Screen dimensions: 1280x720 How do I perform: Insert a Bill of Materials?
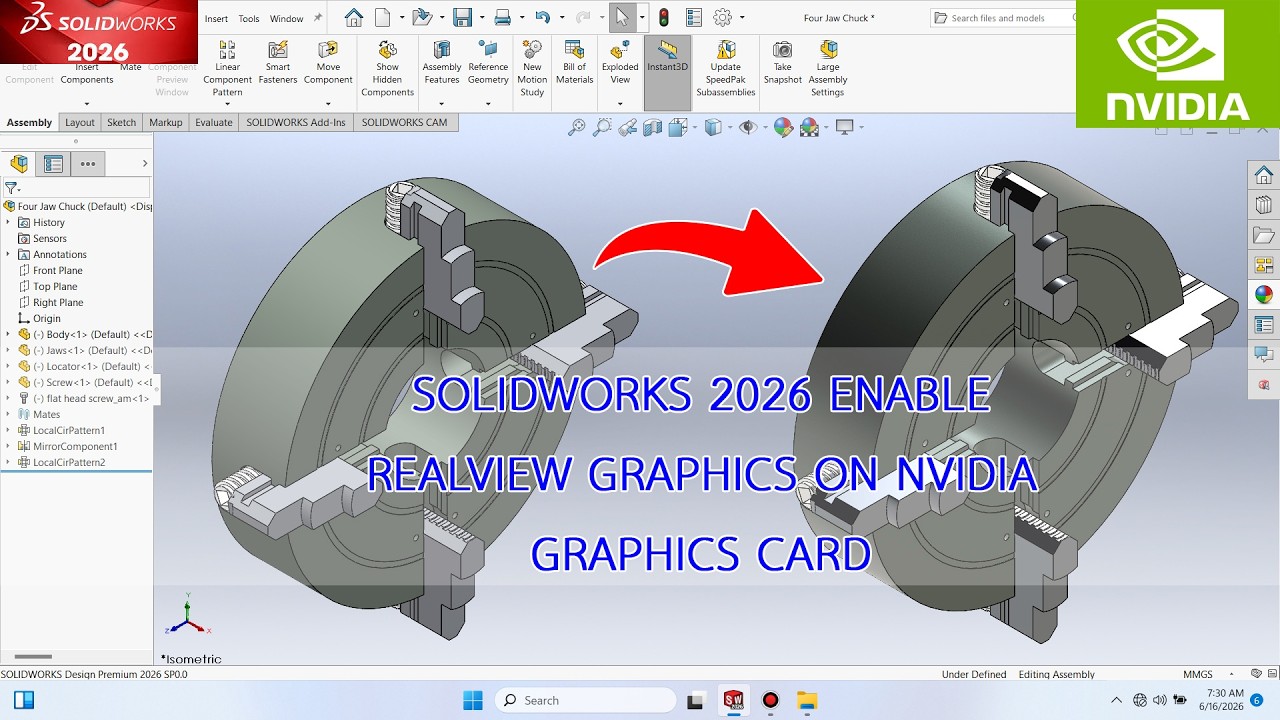click(x=574, y=64)
